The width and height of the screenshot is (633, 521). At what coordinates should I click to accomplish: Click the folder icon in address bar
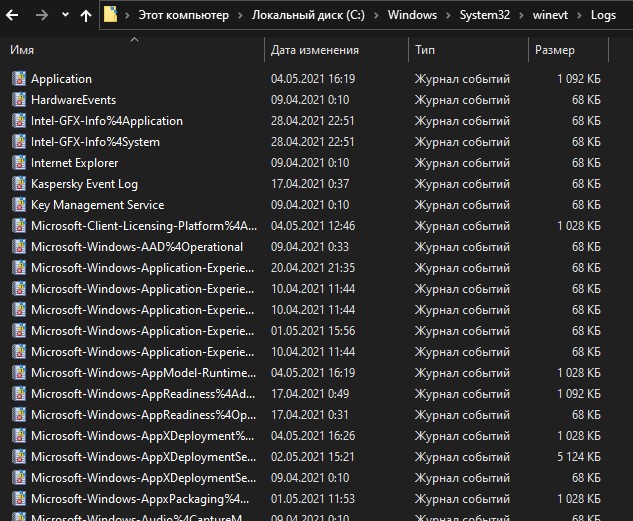[112, 16]
